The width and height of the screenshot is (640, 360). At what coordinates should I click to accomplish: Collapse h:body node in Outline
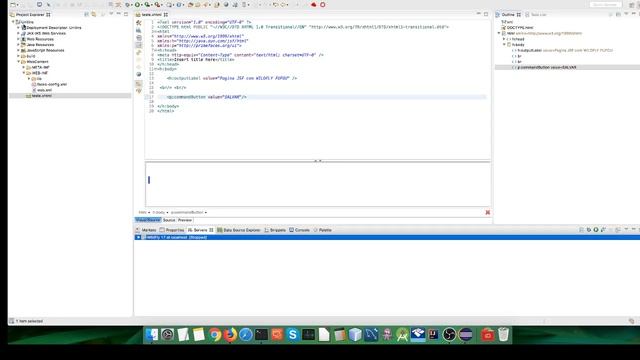504,44
